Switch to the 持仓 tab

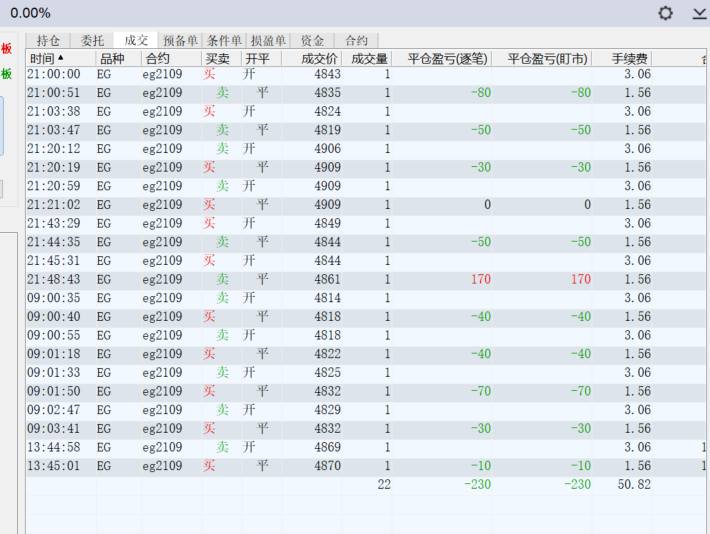(x=48, y=40)
